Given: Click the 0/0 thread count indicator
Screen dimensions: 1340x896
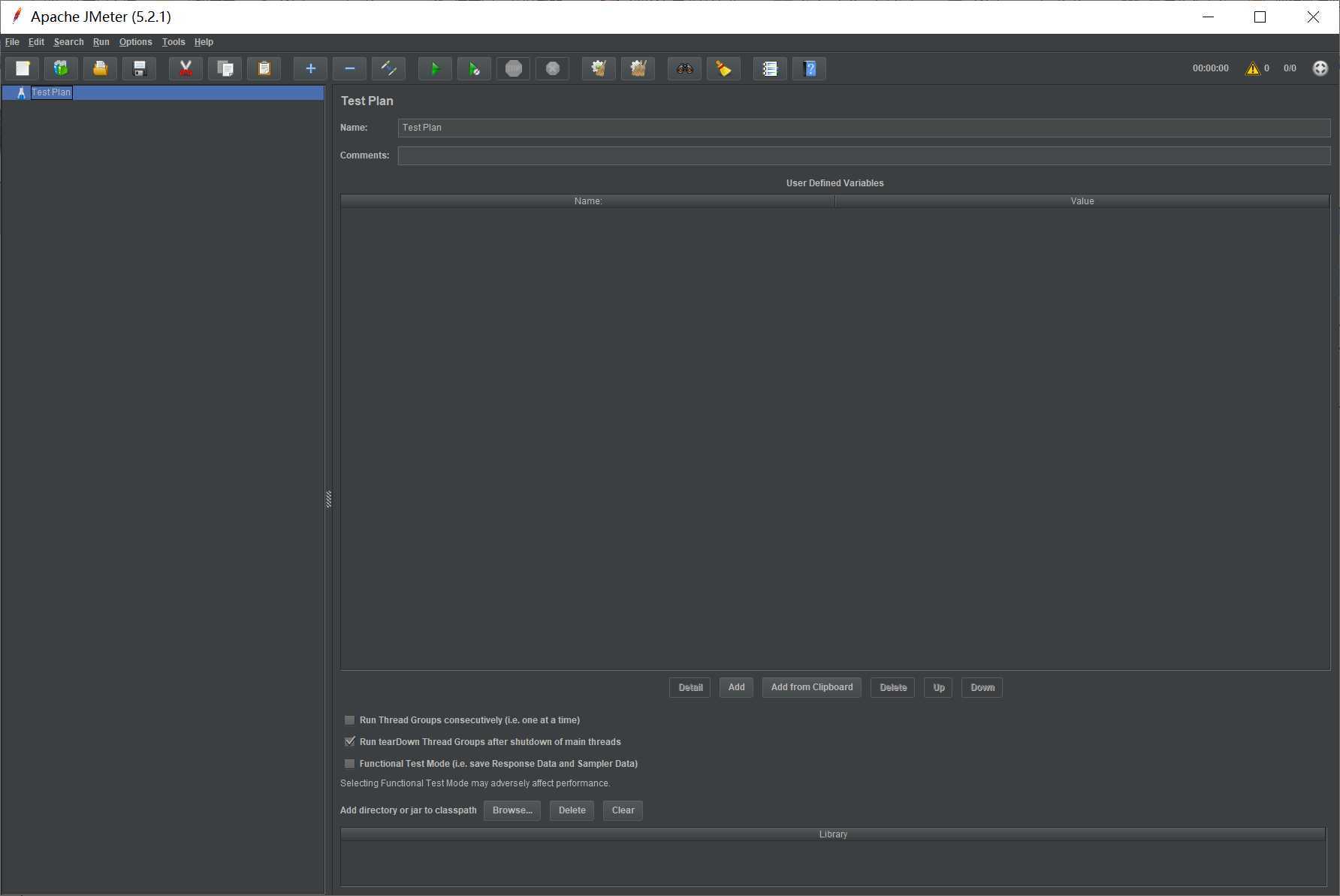Looking at the screenshot, I should tap(1290, 68).
